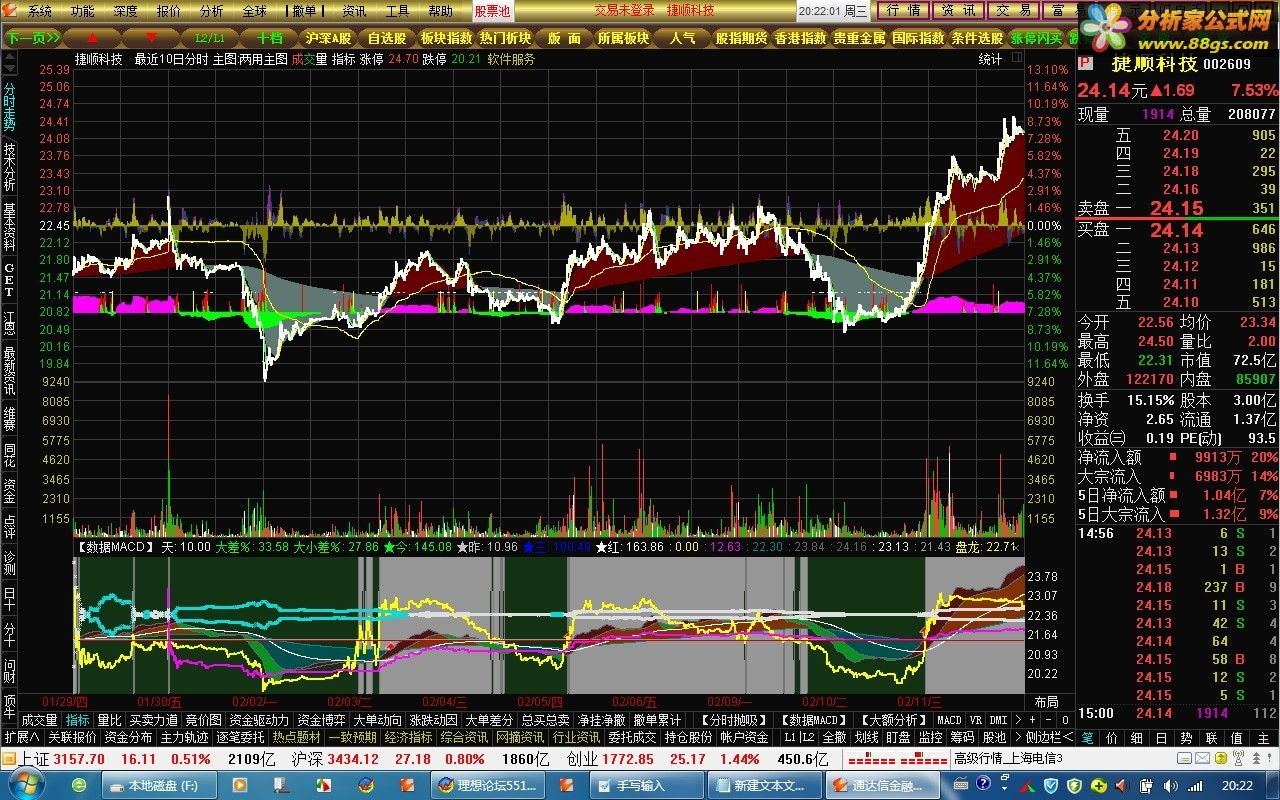Click the 0 reset button in indicator row
Image resolution: width=1280 pixels, height=800 pixels.
1065,719
